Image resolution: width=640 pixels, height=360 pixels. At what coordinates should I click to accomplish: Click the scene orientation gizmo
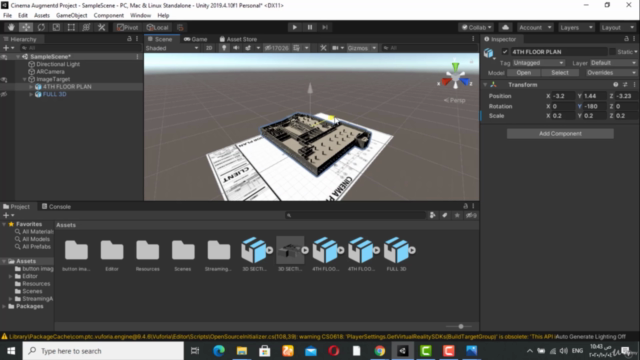tap(455, 77)
